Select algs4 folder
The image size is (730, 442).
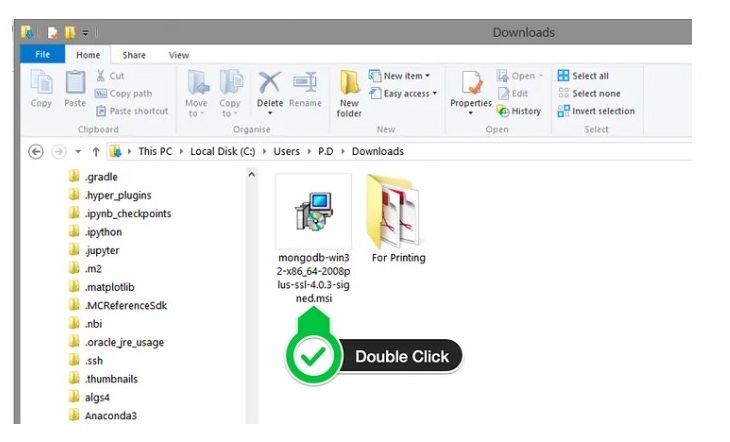89,397
